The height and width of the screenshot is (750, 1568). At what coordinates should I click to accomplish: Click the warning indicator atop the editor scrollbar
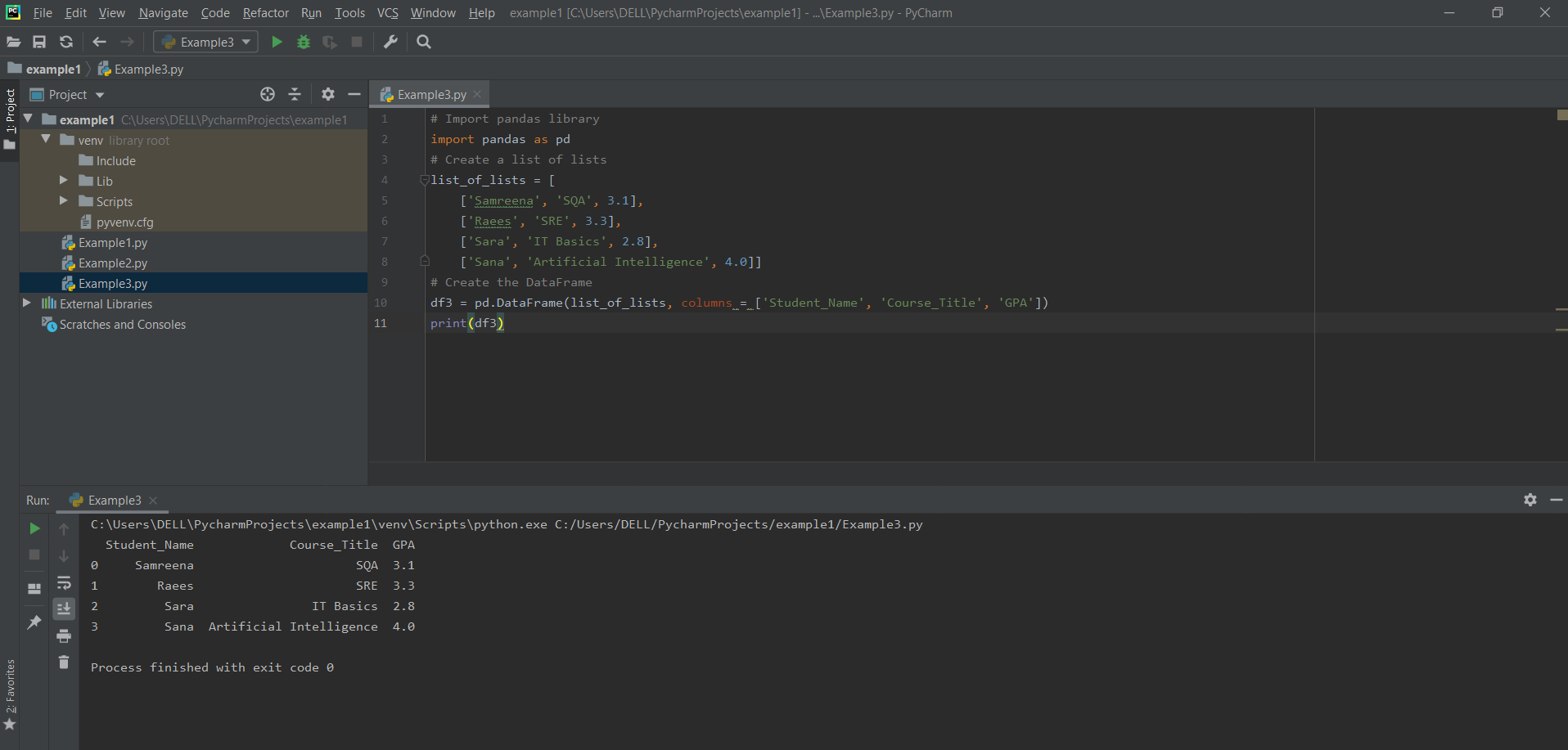pos(1561,115)
